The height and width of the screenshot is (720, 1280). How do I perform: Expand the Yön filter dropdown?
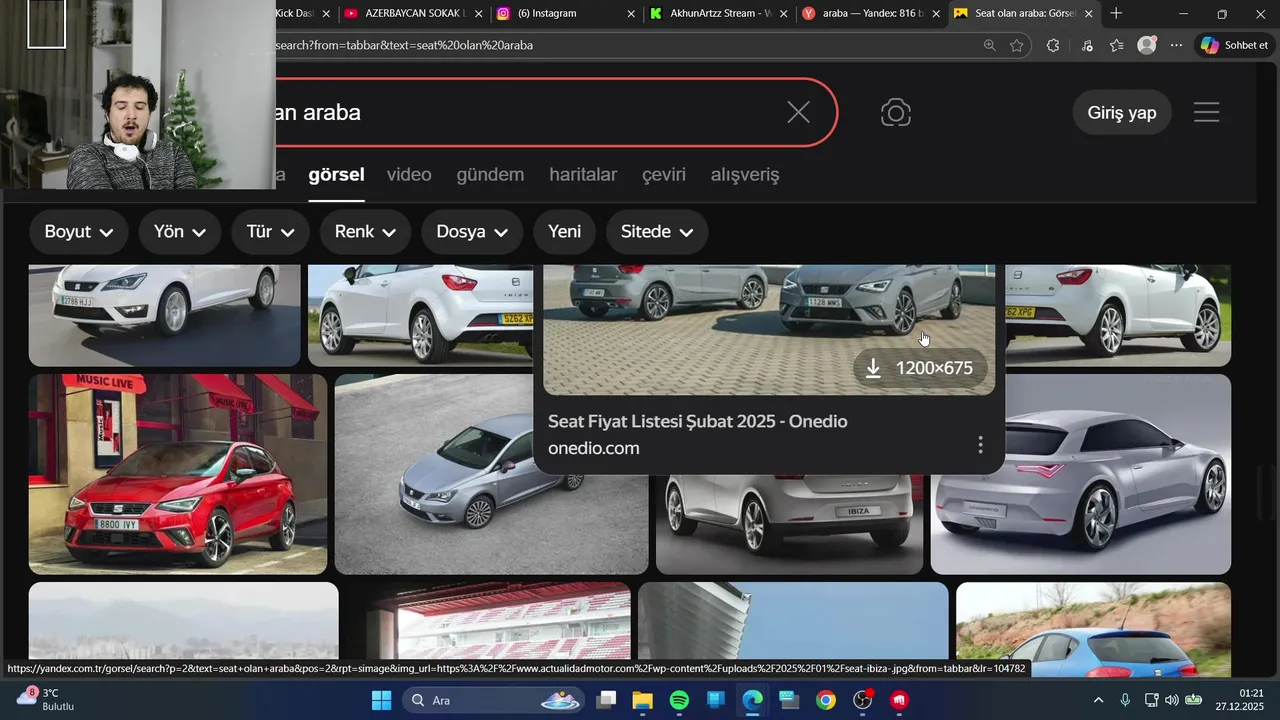(180, 232)
